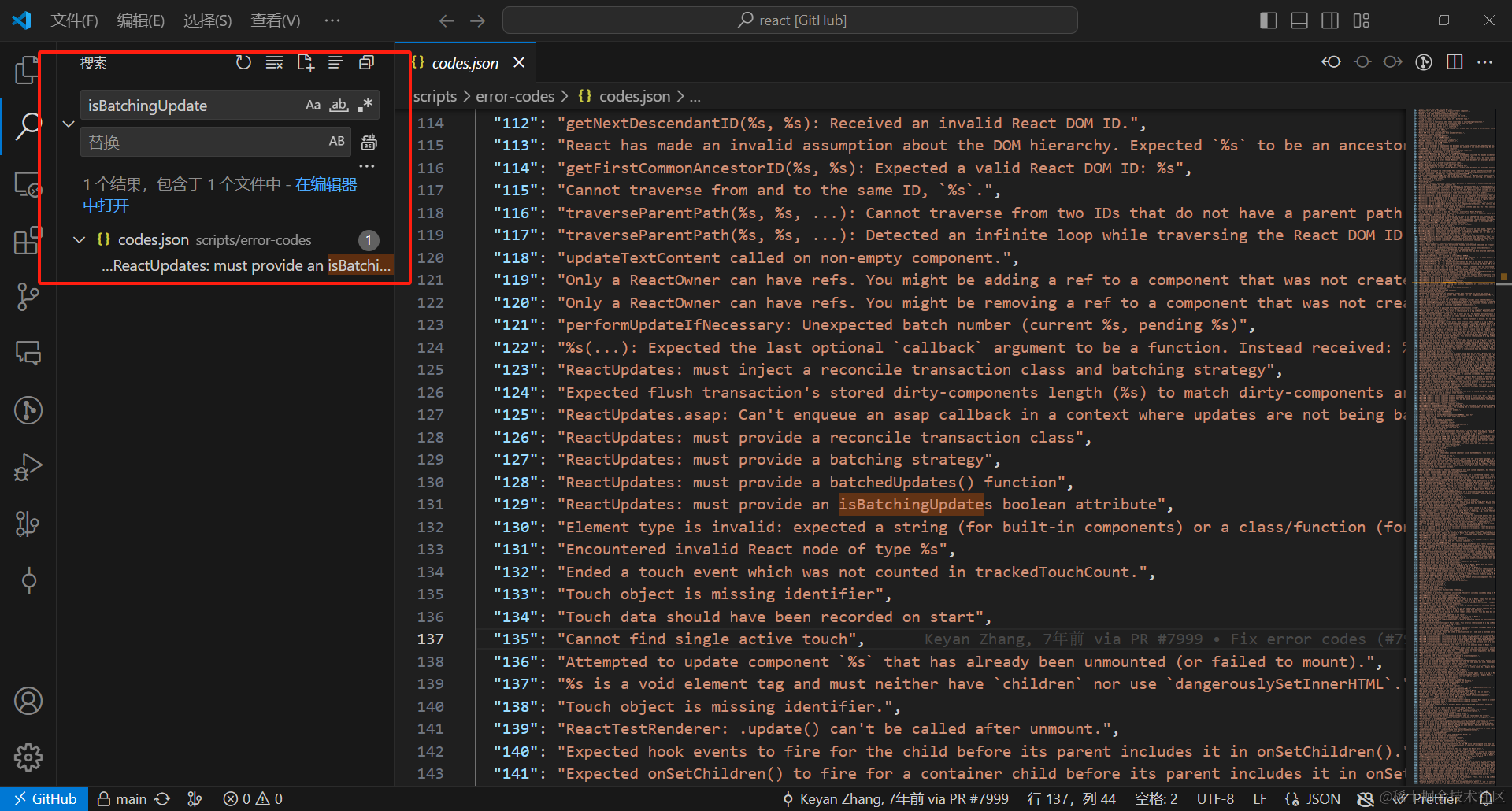Viewport: 1512px width, 811px height.
Task: Clear the search results
Action: click(274, 62)
